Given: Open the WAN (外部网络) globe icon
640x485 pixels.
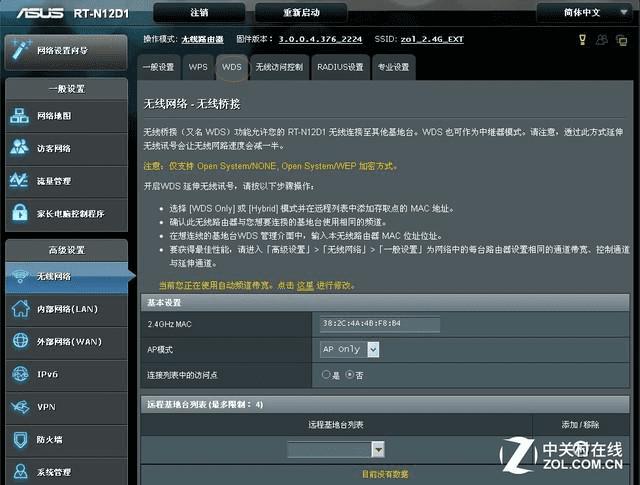Looking at the screenshot, I should coord(20,341).
